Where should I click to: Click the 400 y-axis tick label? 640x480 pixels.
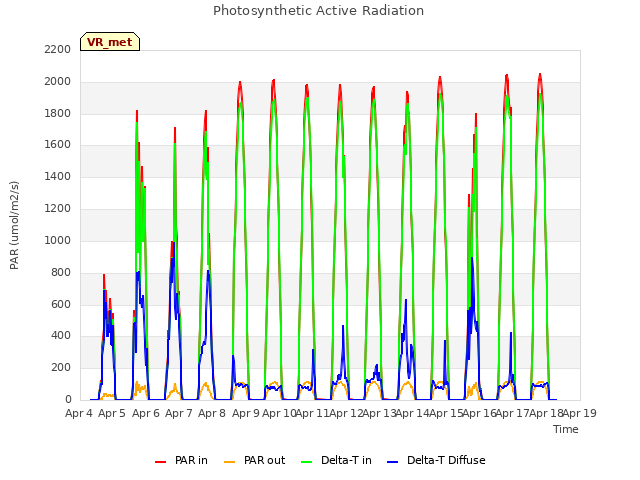point(61,336)
